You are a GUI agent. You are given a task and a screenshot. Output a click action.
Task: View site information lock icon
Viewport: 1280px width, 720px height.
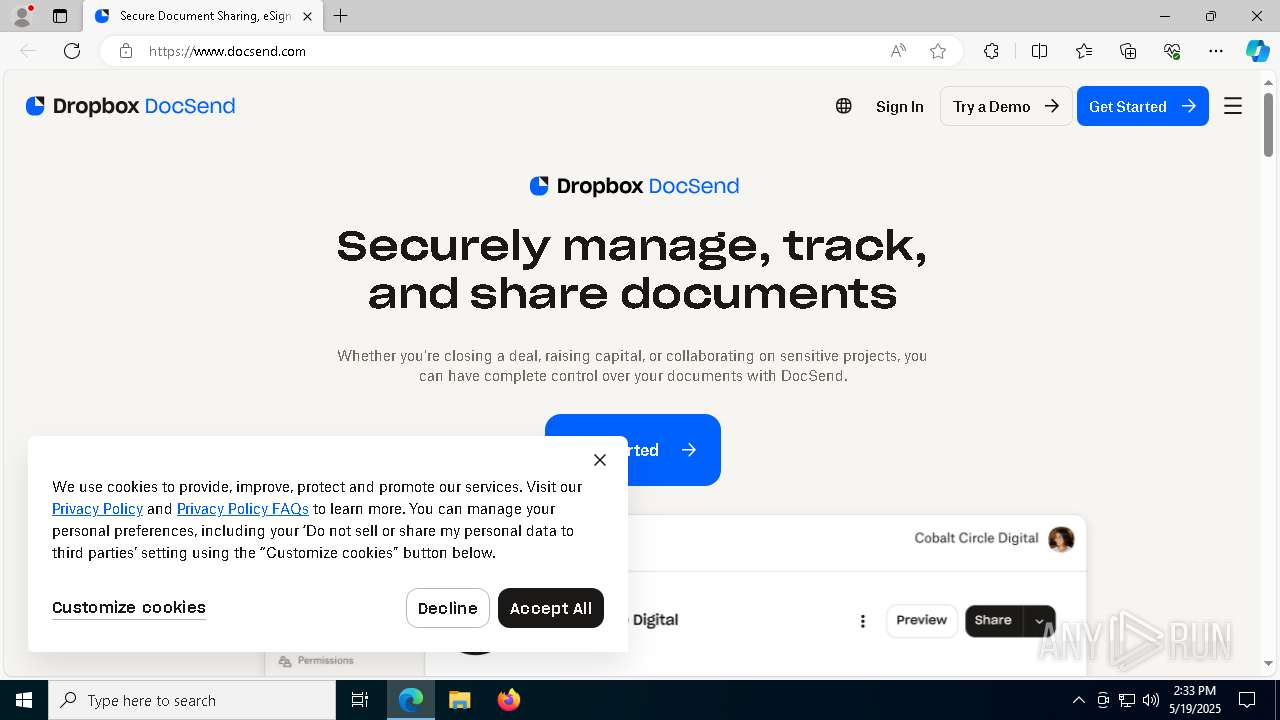point(126,51)
